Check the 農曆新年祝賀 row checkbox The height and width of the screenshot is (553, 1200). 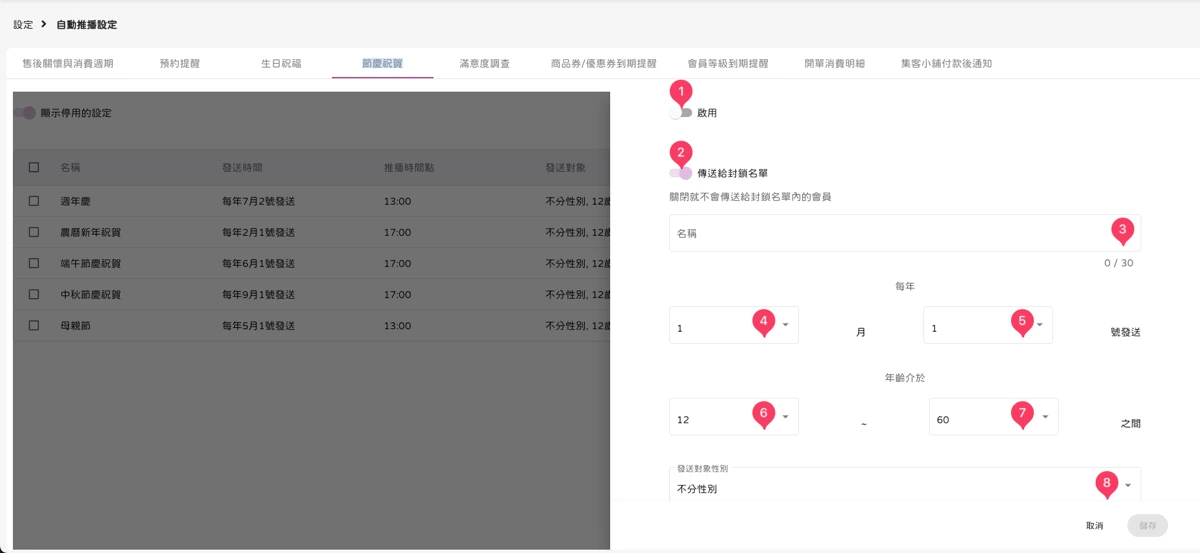pos(34,232)
